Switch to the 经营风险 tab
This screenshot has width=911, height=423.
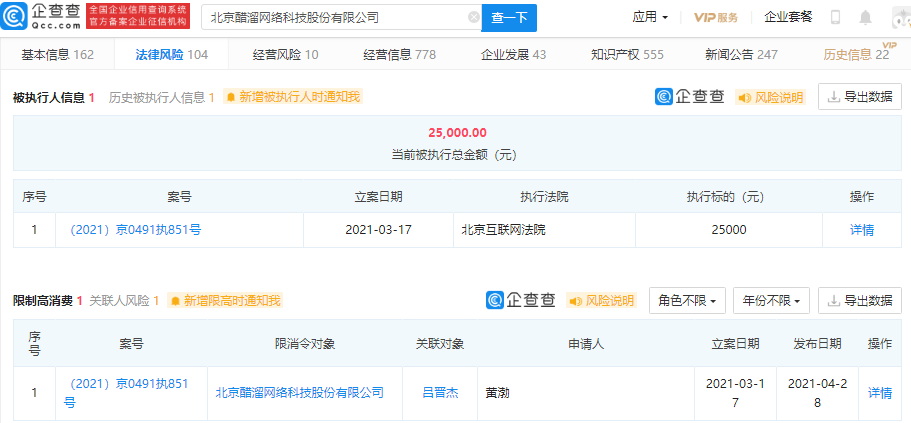pos(285,55)
